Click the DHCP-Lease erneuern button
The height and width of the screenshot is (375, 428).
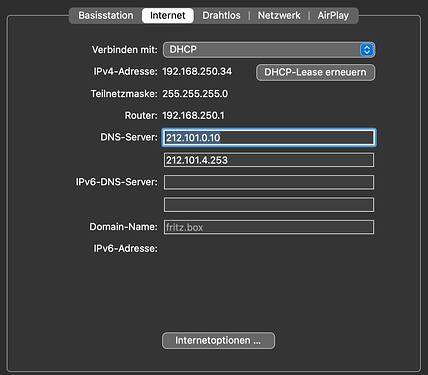(315, 72)
